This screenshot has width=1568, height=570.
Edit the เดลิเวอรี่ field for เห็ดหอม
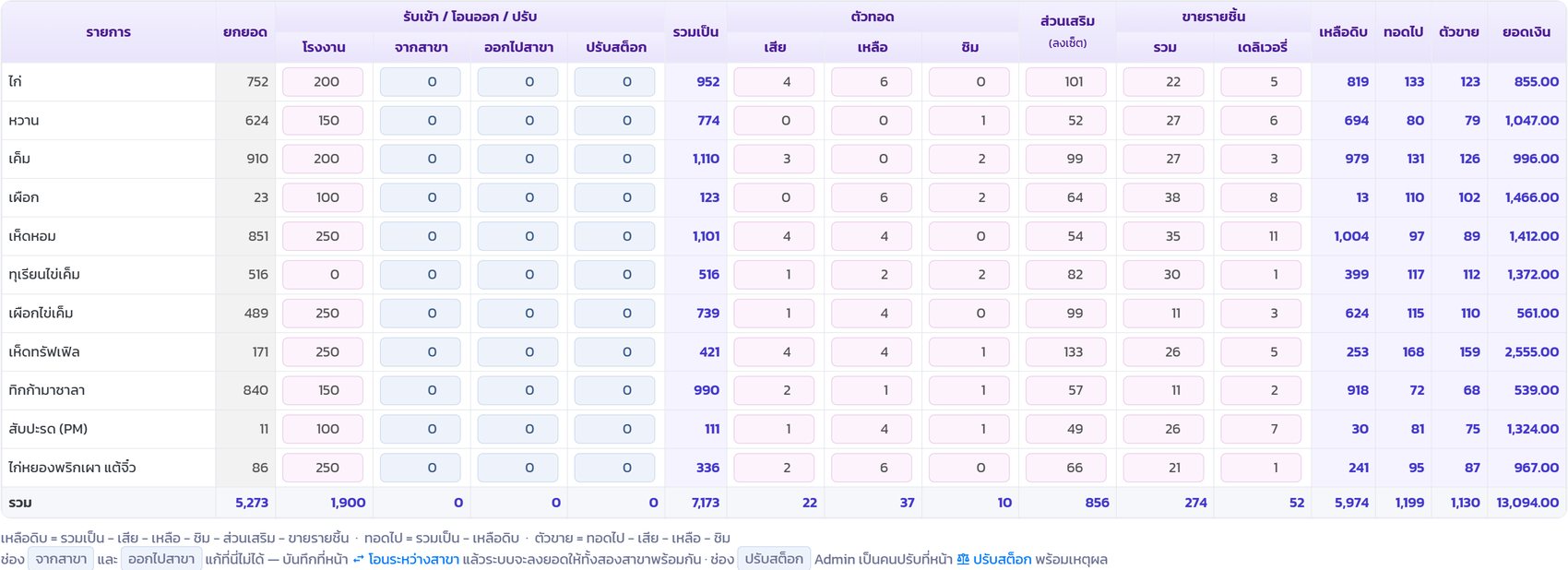(x=1261, y=236)
